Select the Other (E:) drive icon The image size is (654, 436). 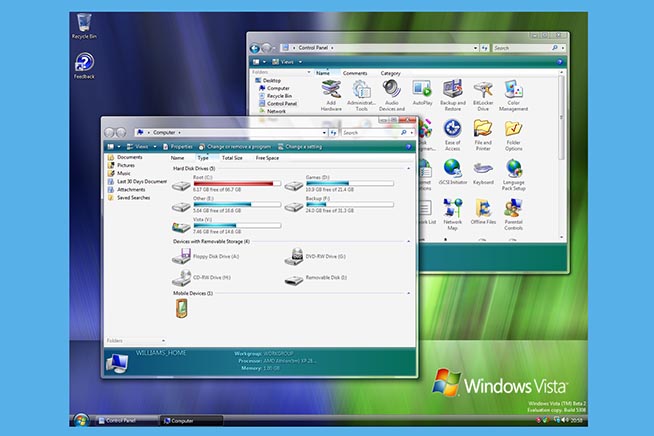click(181, 207)
